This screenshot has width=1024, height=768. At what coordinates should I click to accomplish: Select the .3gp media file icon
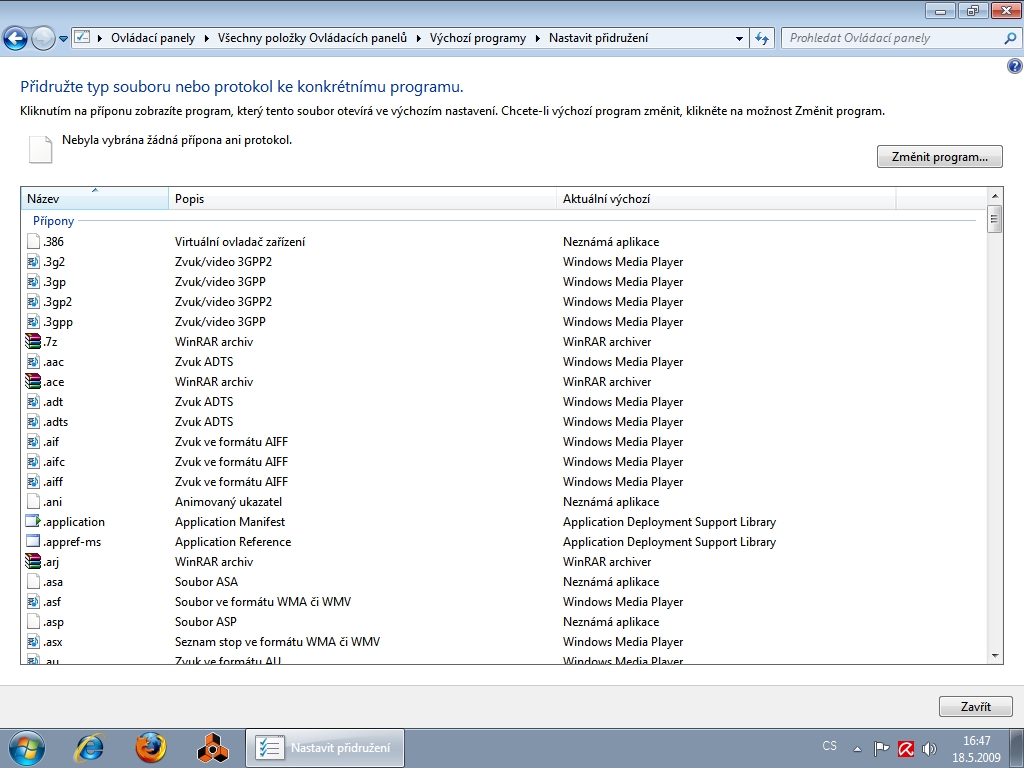tap(33, 282)
